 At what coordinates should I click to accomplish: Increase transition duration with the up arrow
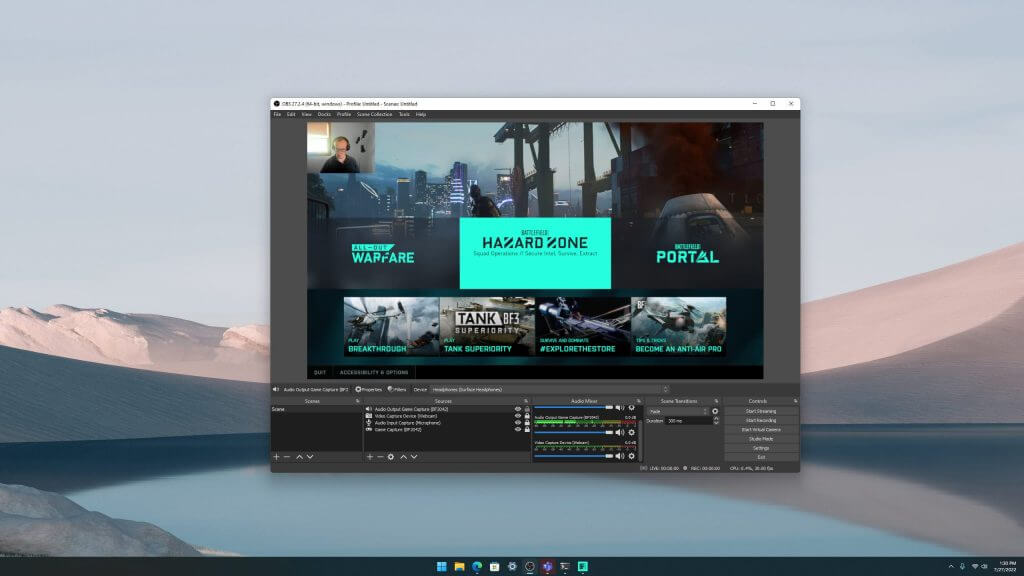(716, 418)
